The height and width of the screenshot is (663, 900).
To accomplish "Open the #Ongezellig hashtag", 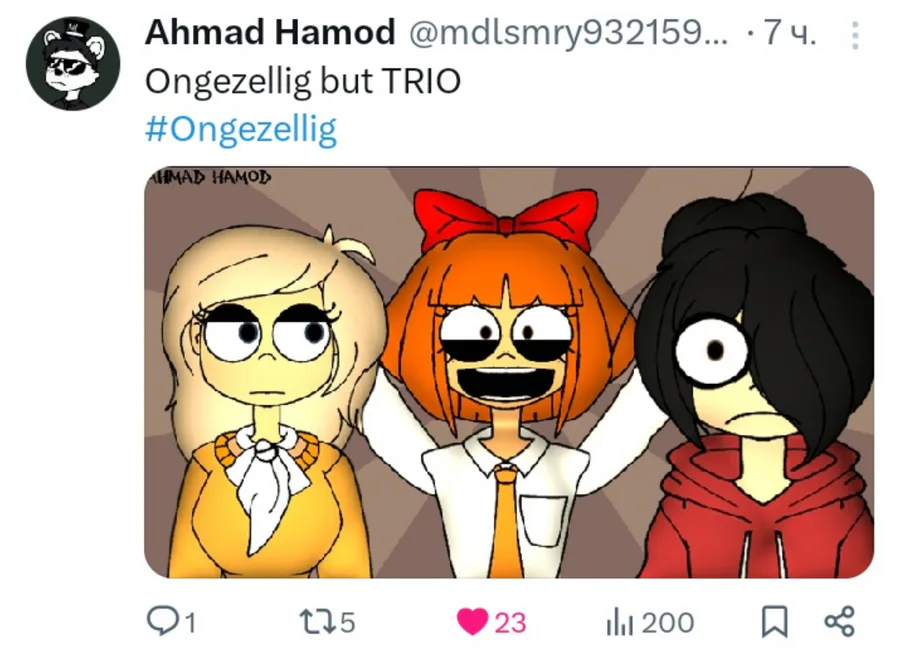I will [240, 129].
